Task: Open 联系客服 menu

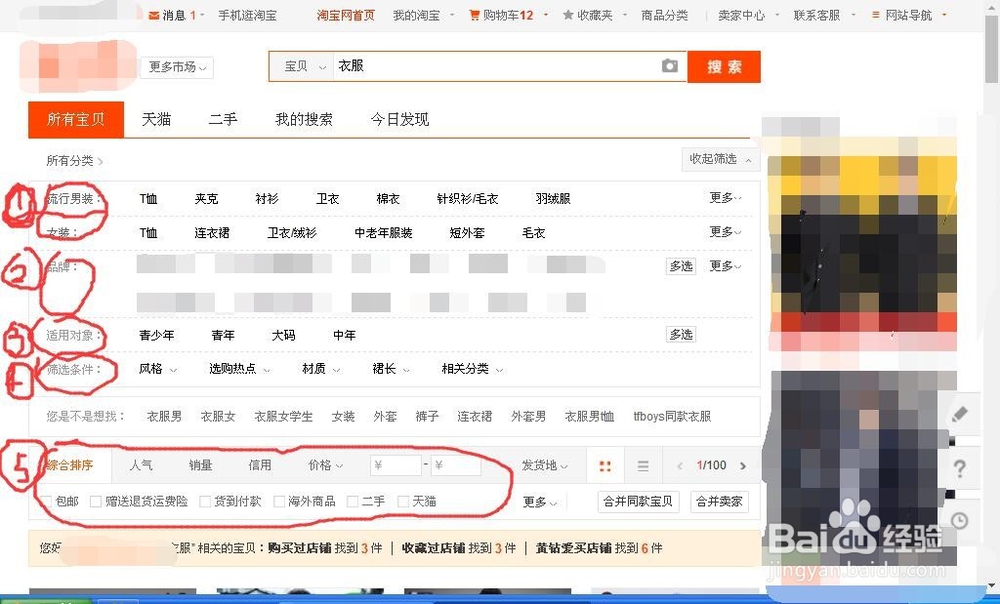Action: coord(816,15)
